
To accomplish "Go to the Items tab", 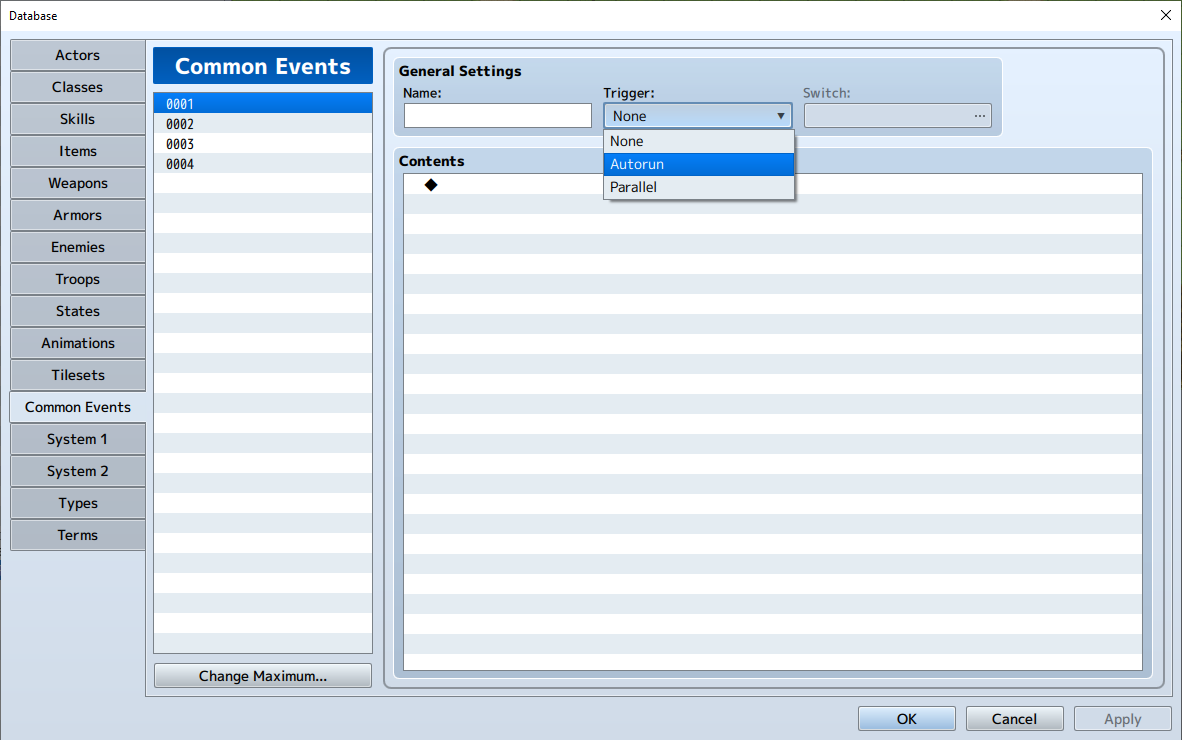I will [78, 151].
